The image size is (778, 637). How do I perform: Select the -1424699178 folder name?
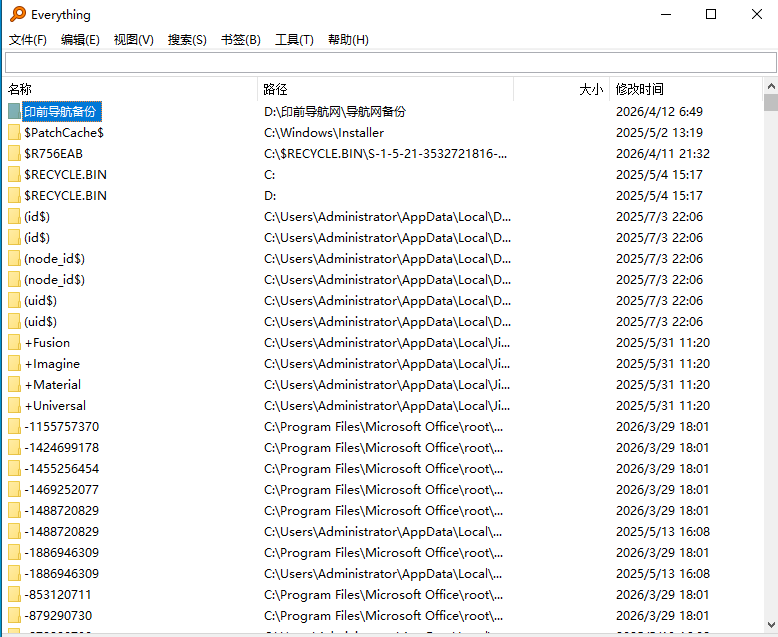(62, 447)
